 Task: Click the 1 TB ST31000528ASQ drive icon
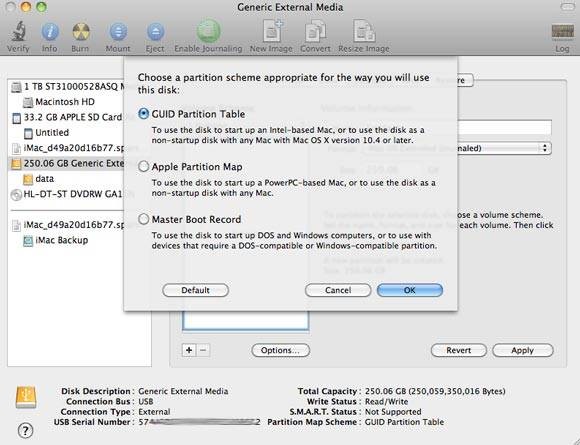[16, 87]
